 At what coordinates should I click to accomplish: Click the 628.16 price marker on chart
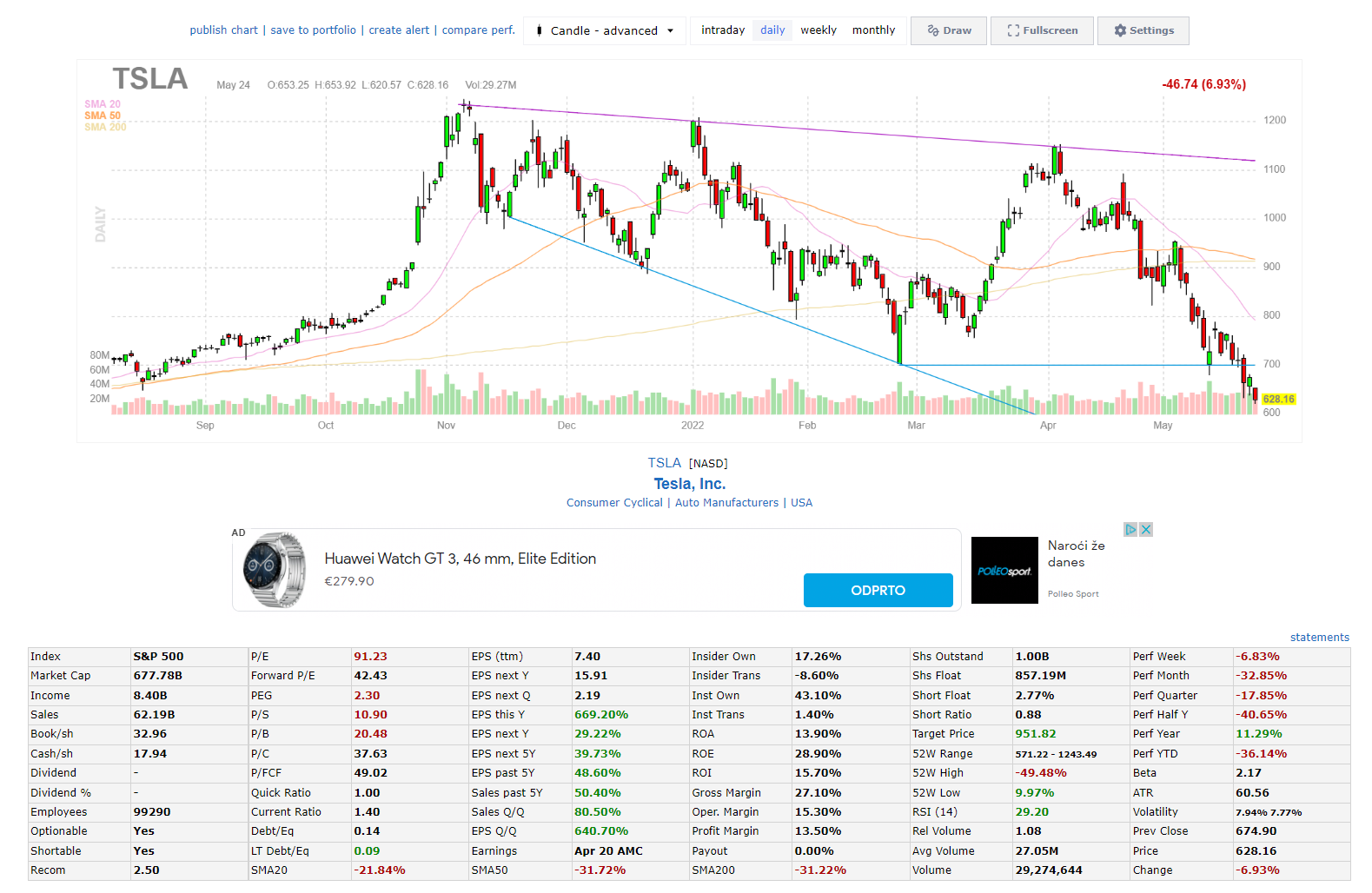click(x=1278, y=400)
